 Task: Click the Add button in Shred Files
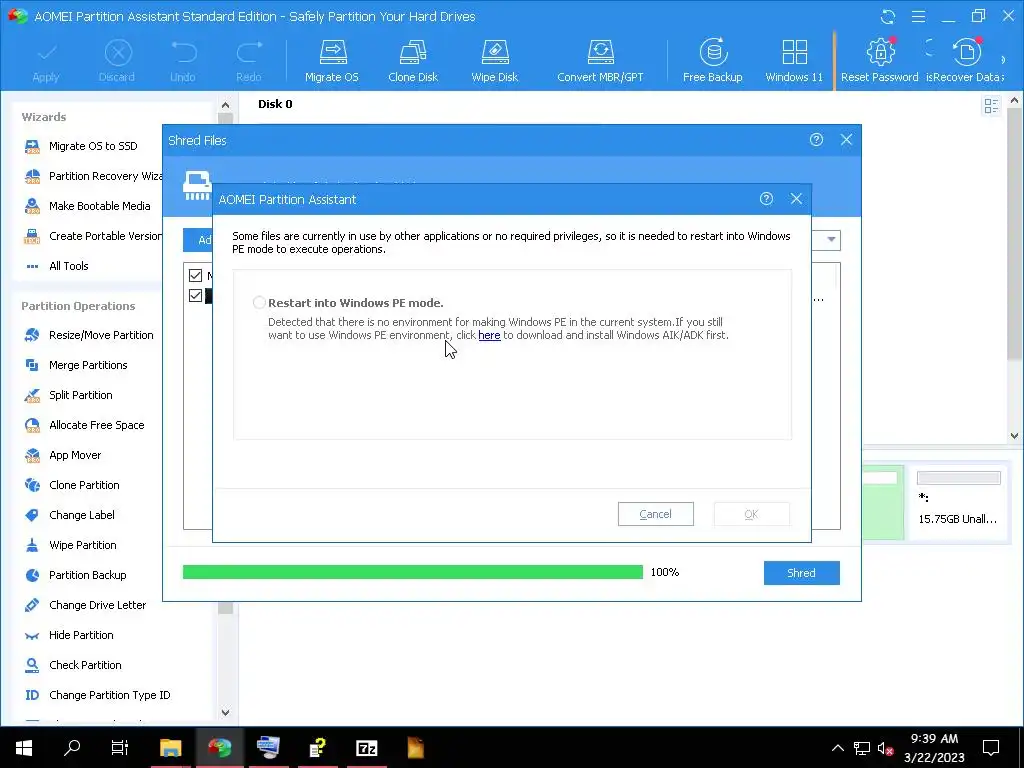pyautogui.click(x=197, y=240)
